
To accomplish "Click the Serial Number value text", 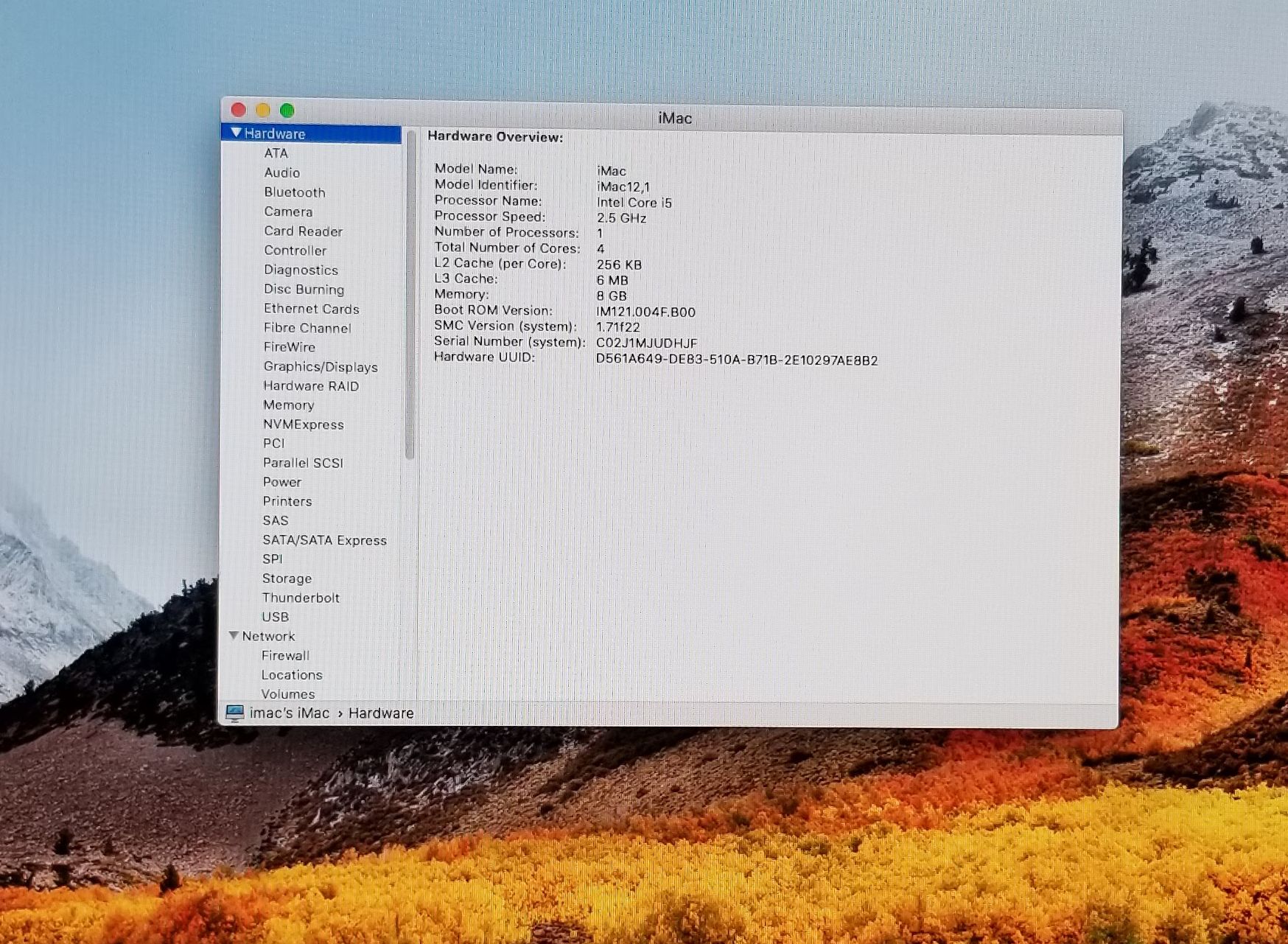I will pyautogui.click(x=646, y=343).
